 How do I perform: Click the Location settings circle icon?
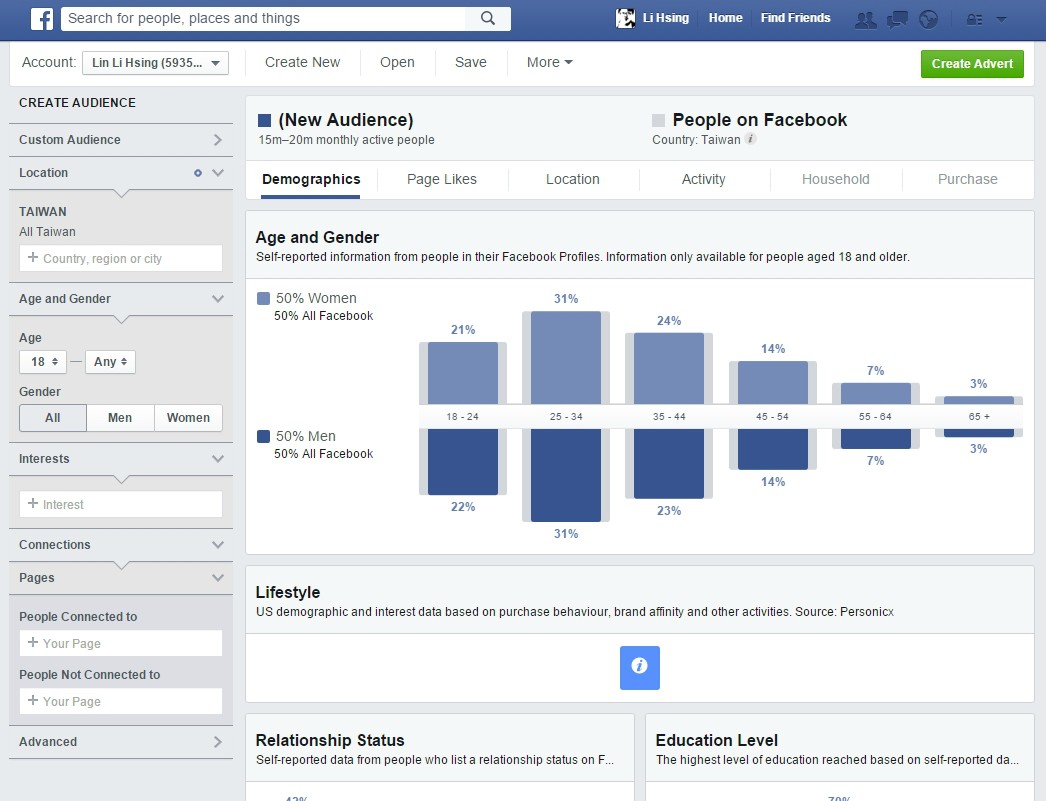point(197,173)
